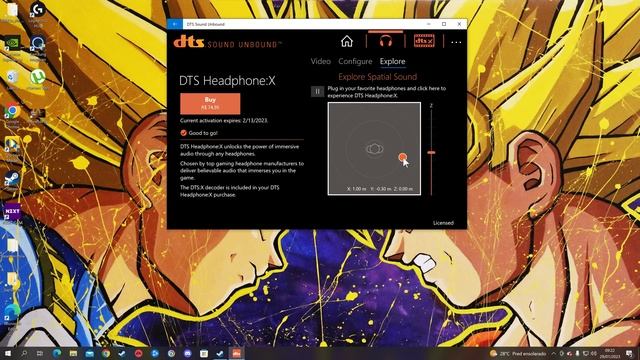Open the DTS:X film section icon
Image resolution: width=640 pixels, height=360 pixels.
coord(424,41)
